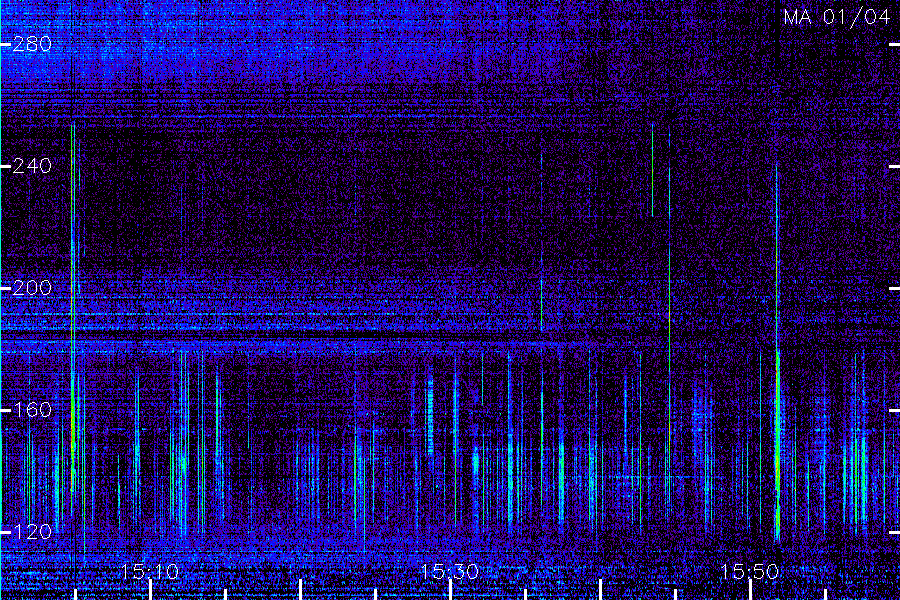Click the 200 frequency axis label
The image size is (900, 600).
32,288
